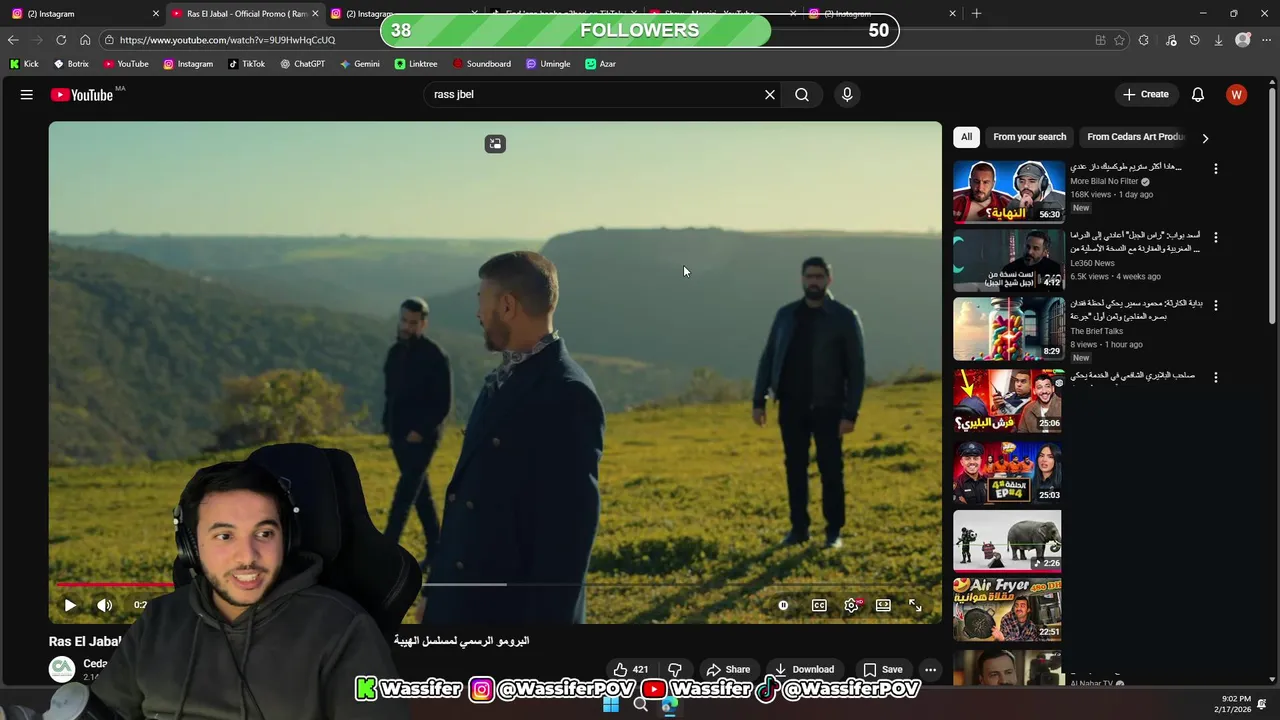Open the W account avatar menu
Image resolution: width=1280 pixels, height=720 pixels.
click(1237, 95)
